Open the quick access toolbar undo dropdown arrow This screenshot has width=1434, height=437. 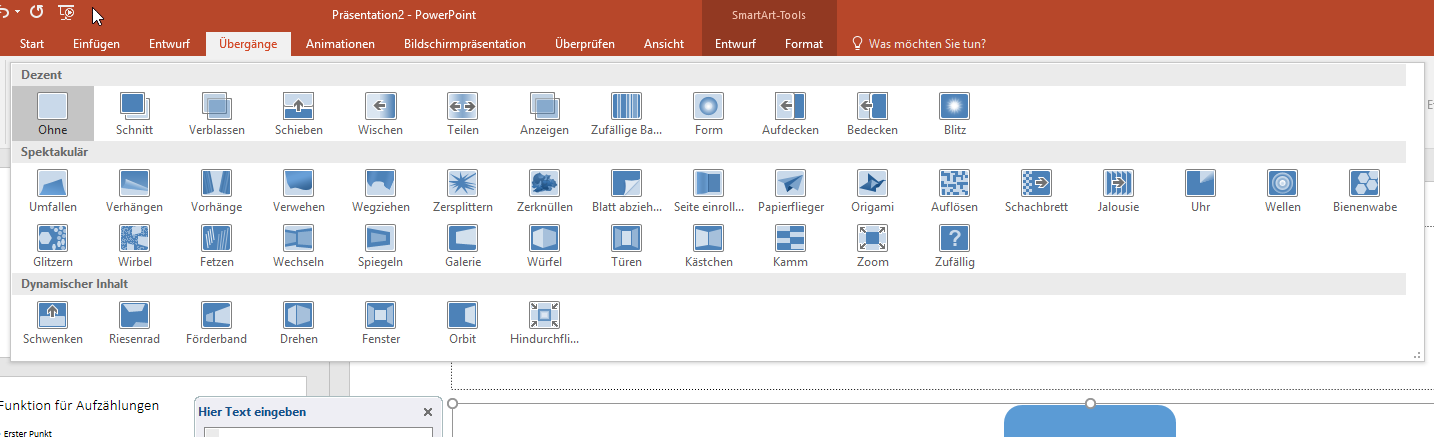17,12
